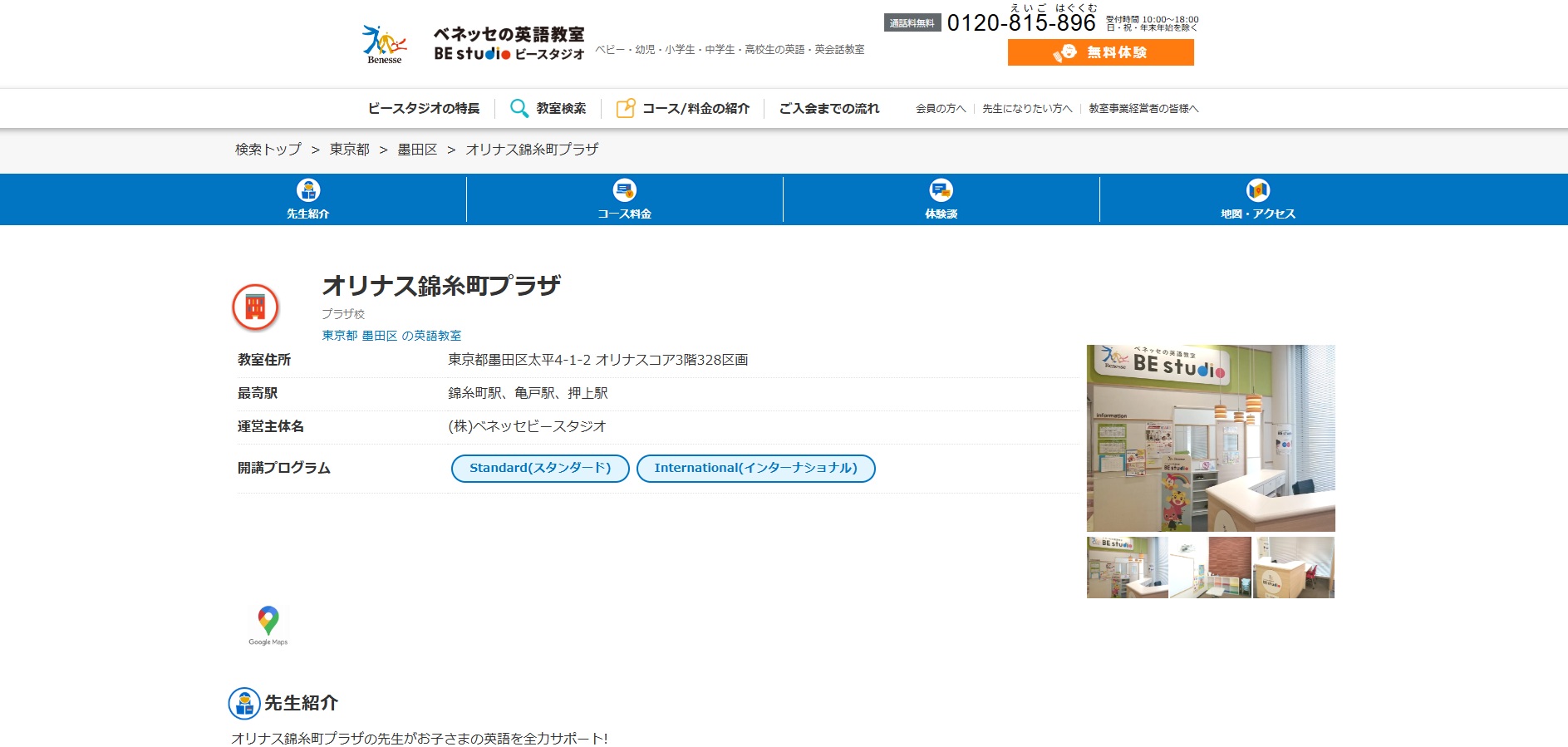Click the 運営主体名 row label
Image resolution: width=1568 pixels, height=747 pixels.
pos(271,426)
